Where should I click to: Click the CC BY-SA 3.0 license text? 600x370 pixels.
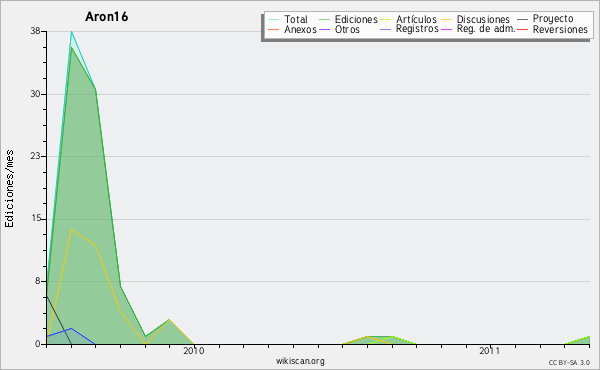(569, 362)
